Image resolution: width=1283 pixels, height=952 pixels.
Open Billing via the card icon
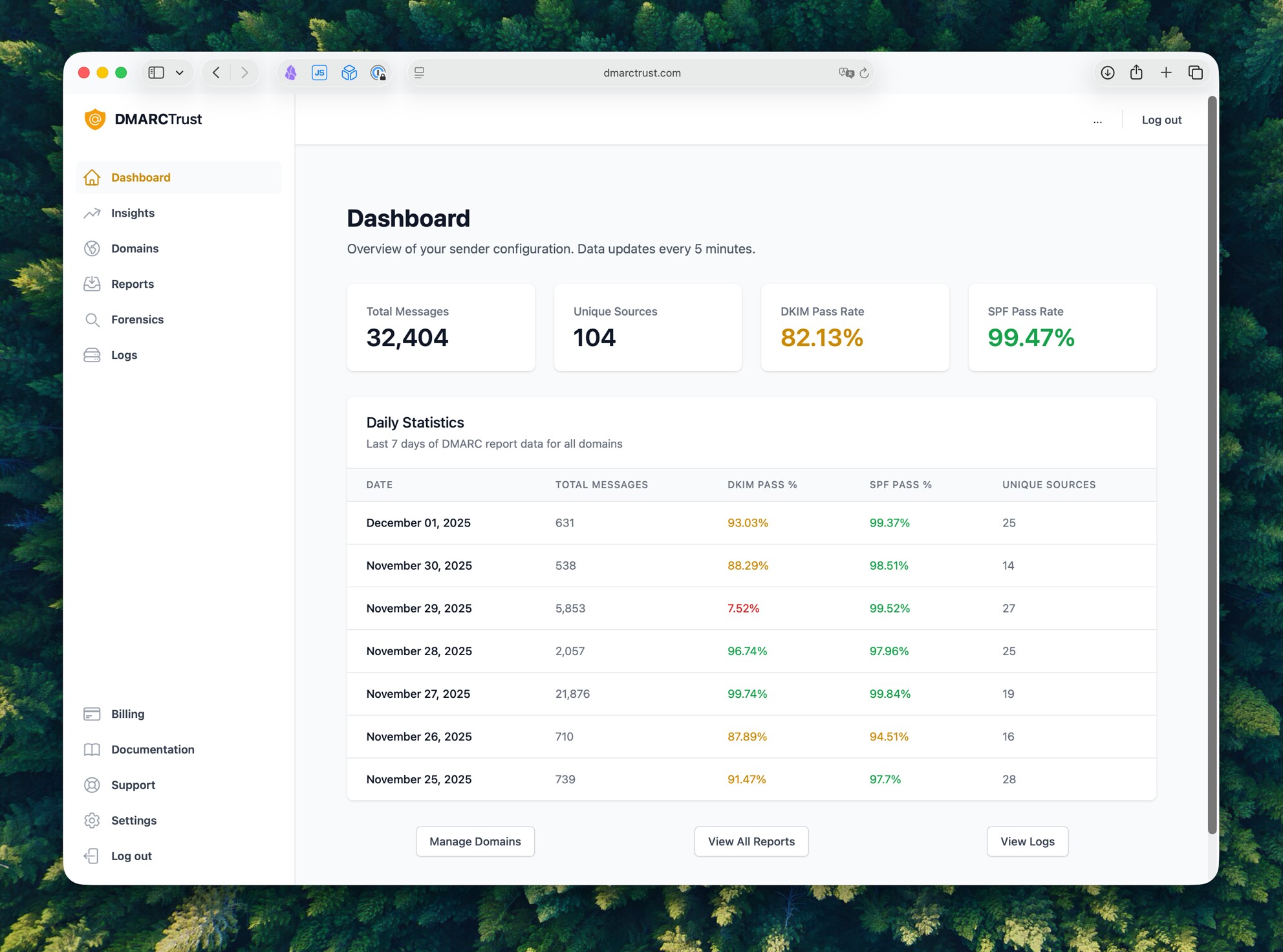click(x=92, y=714)
